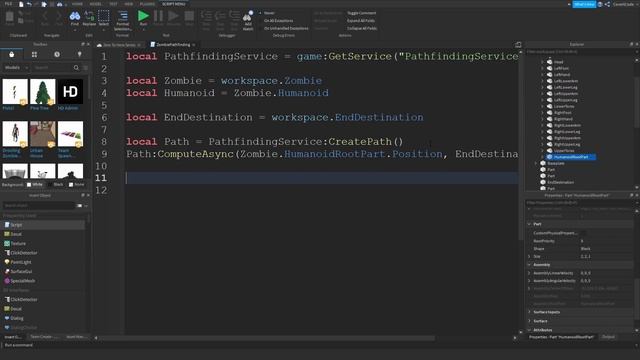Open the PLUGINS ribbon tab
640x360 pixels.
(x=147, y=4)
